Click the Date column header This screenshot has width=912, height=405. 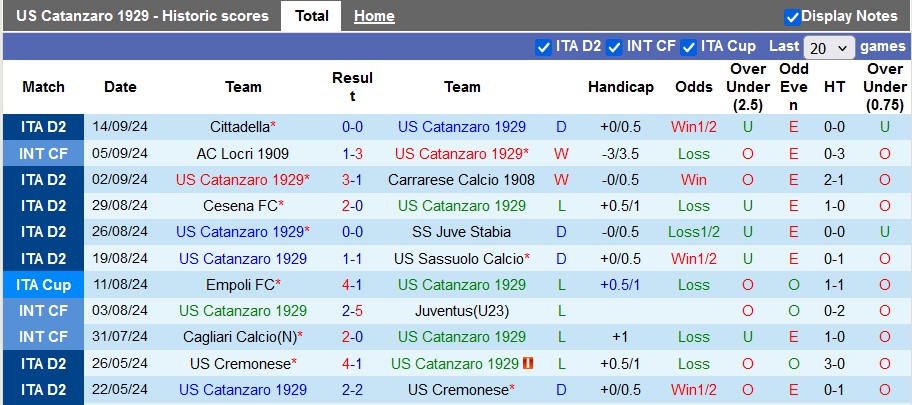(120, 87)
